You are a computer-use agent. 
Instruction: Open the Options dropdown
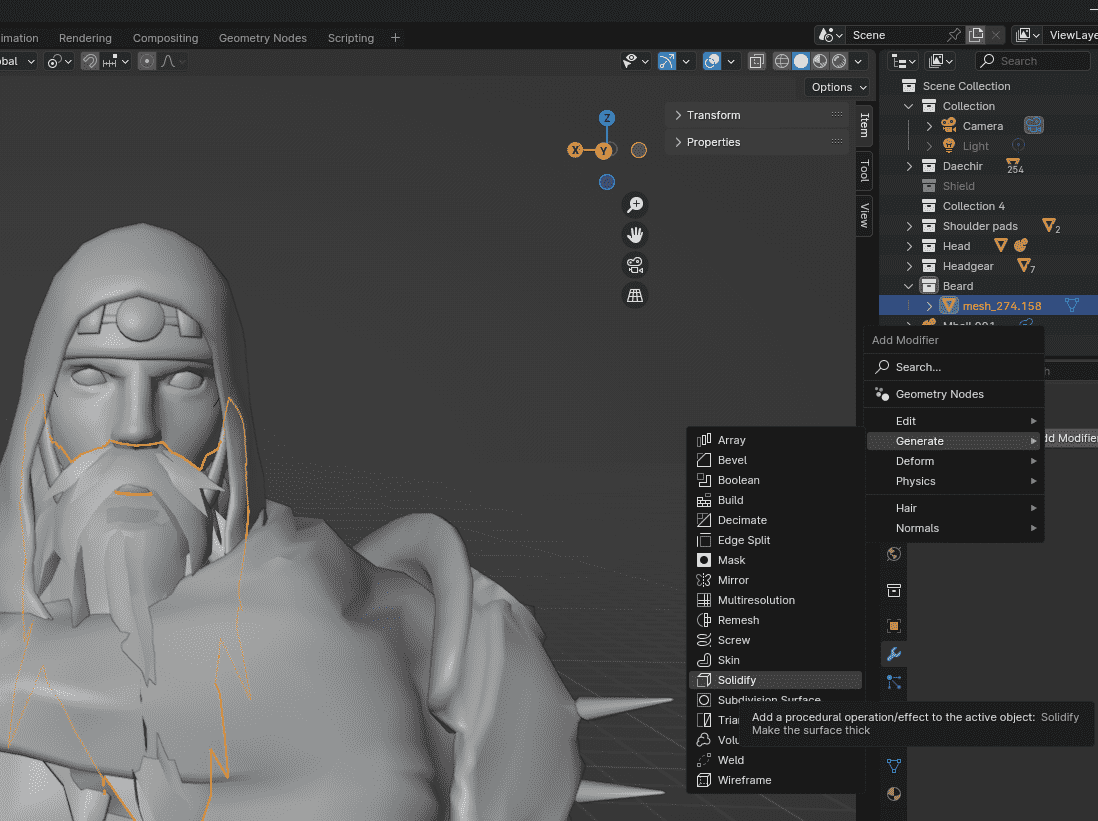click(x=838, y=87)
